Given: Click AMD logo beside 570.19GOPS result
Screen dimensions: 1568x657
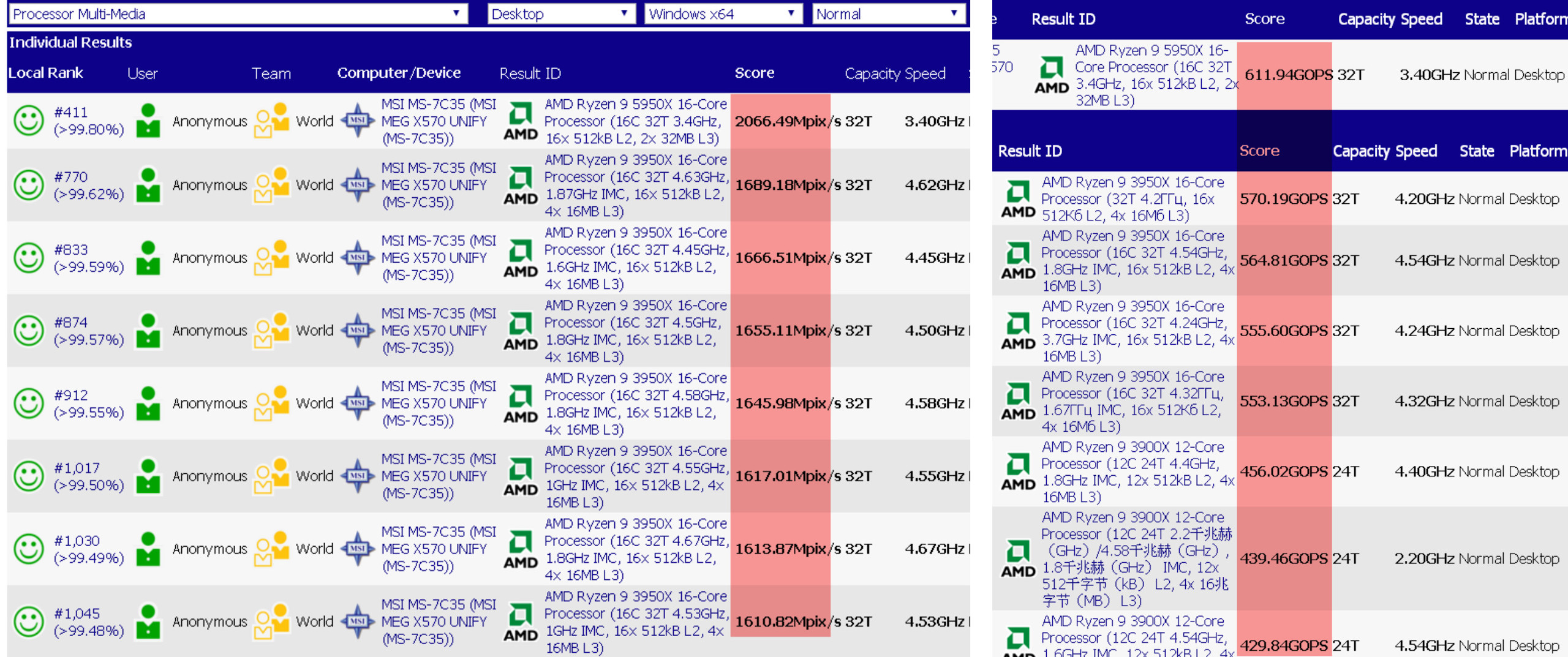Looking at the screenshot, I should click(x=1018, y=199).
